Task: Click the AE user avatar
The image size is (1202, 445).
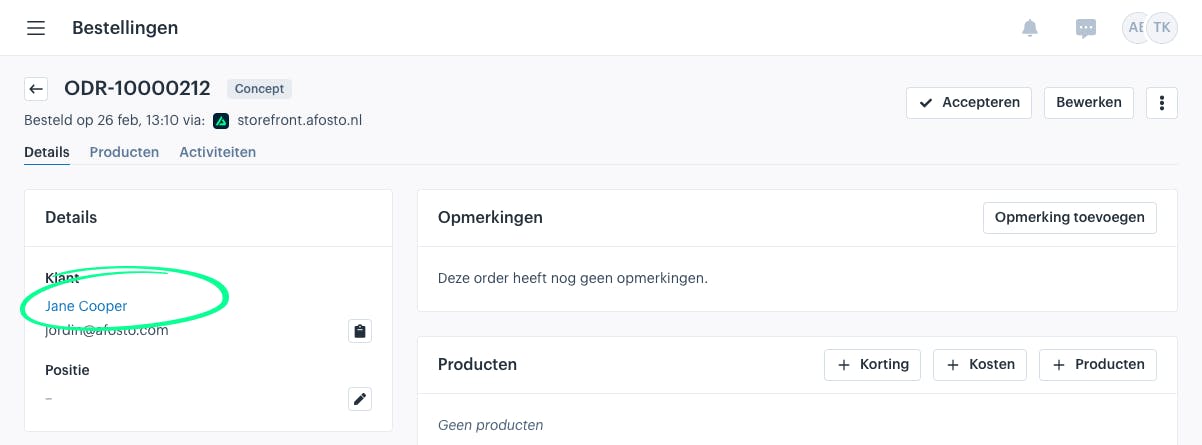Action: click(x=1135, y=28)
